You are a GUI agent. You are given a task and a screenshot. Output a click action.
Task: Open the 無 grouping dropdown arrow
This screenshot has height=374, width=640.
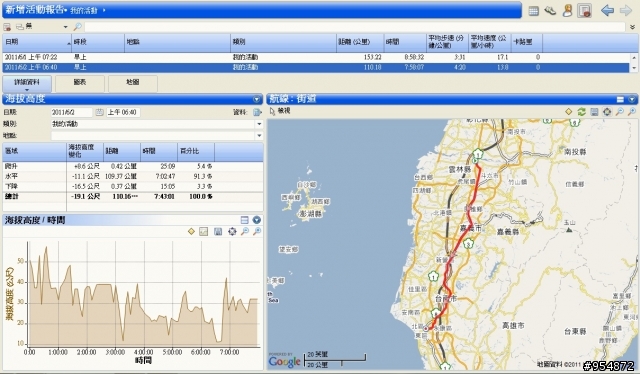point(65,27)
